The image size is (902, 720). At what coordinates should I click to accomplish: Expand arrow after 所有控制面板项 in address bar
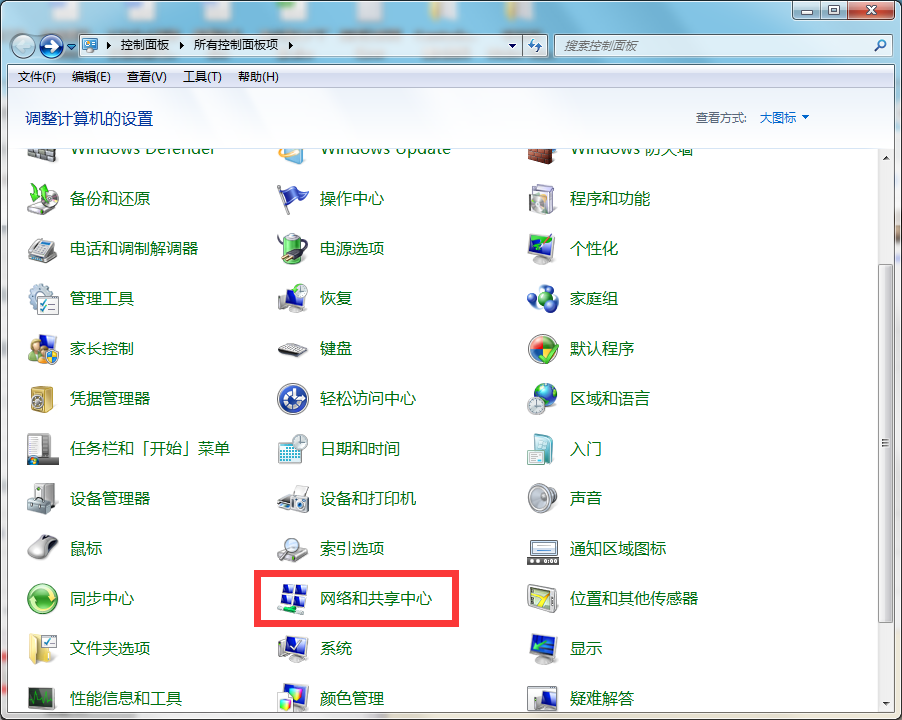pos(291,45)
